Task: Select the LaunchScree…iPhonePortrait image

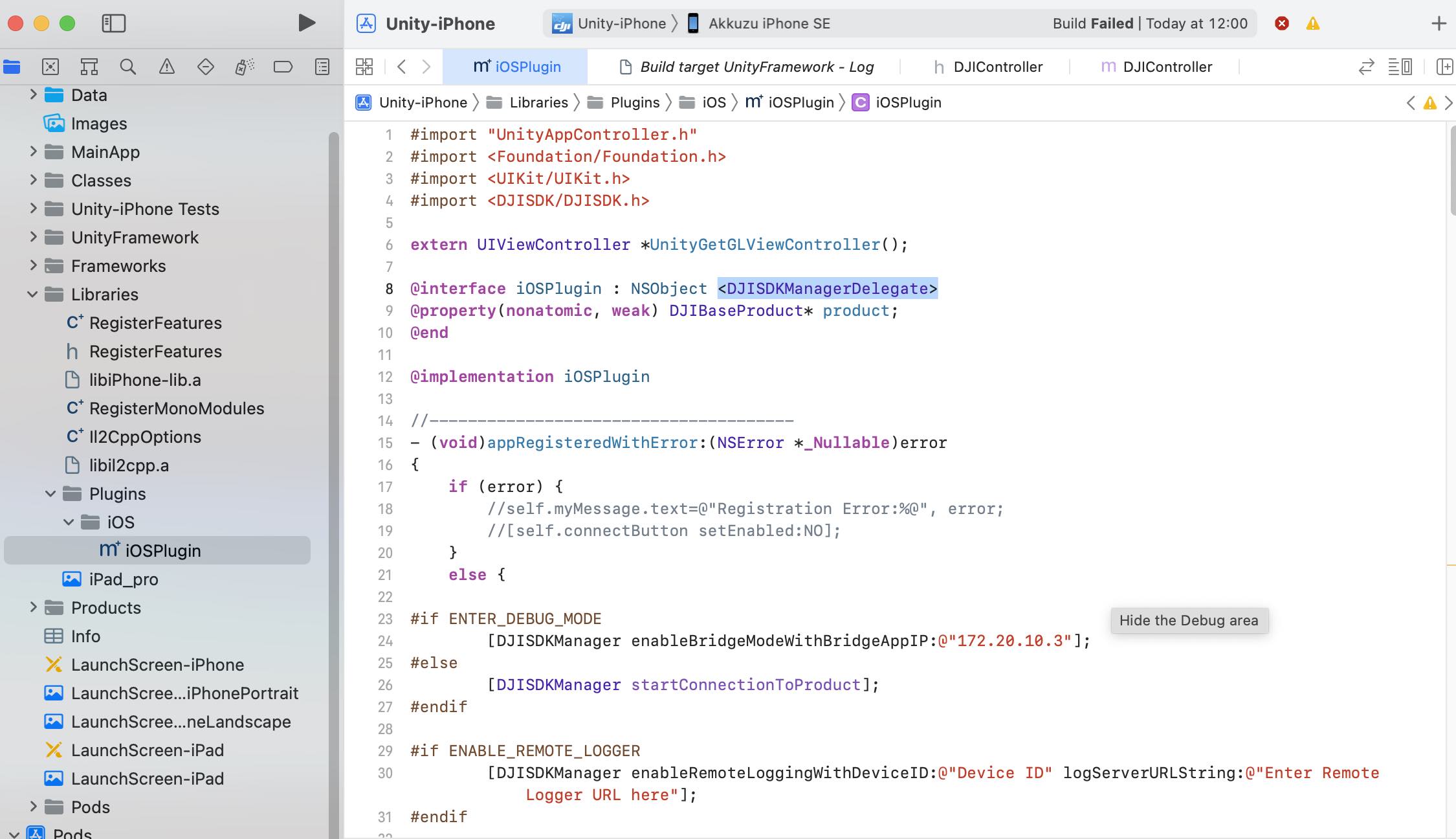Action: click(x=171, y=693)
